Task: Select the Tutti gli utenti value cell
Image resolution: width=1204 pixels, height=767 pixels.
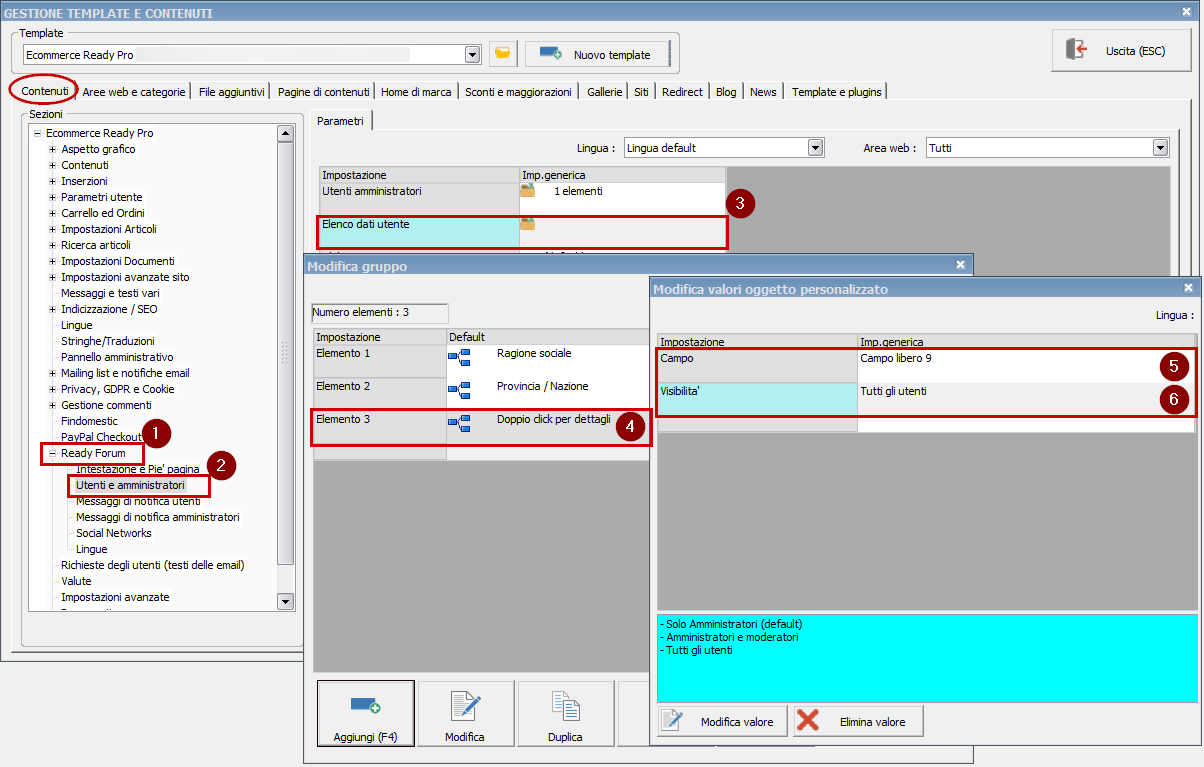Action: coord(1026,399)
